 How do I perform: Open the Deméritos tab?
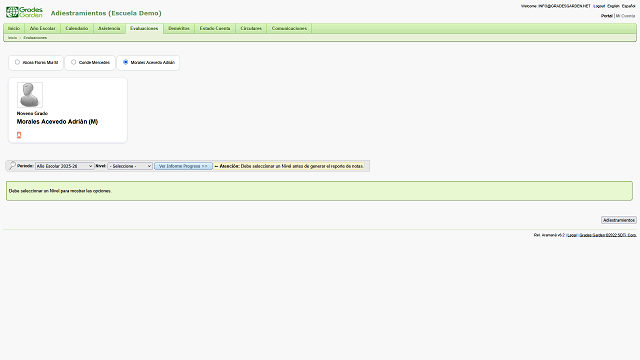point(179,28)
